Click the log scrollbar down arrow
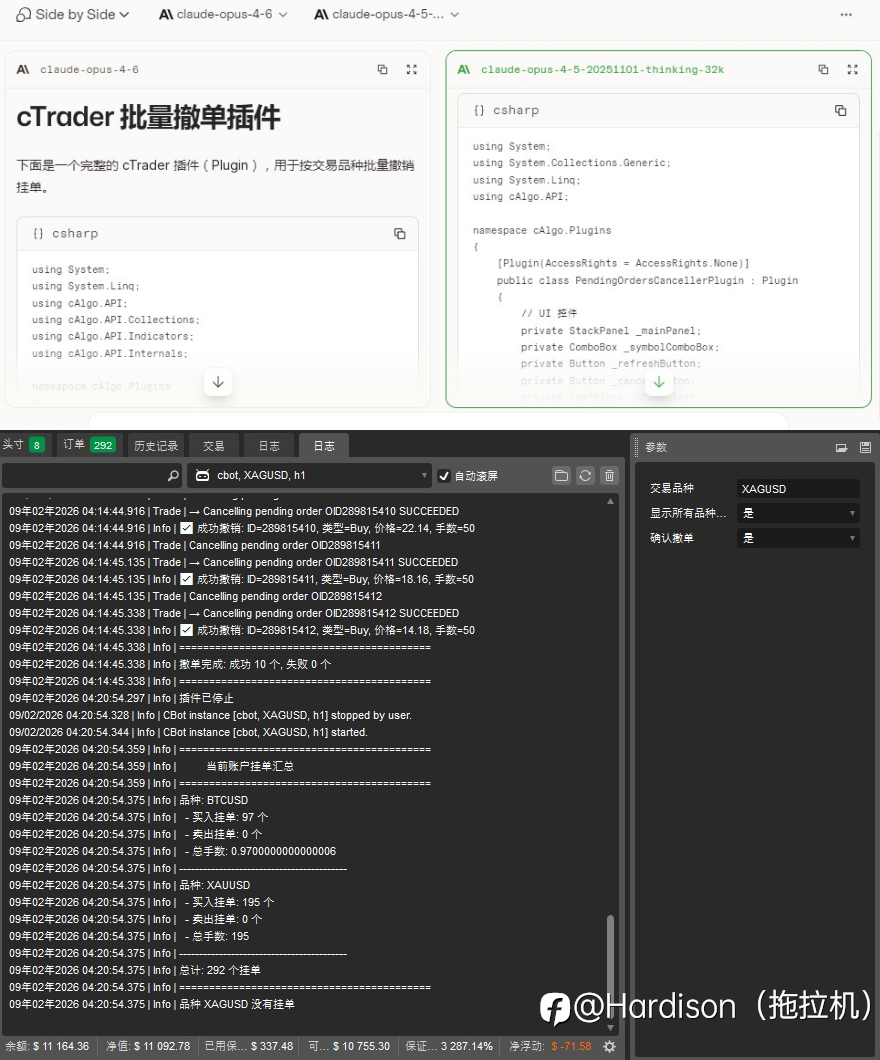The image size is (880, 1060). click(x=610, y=1027)
